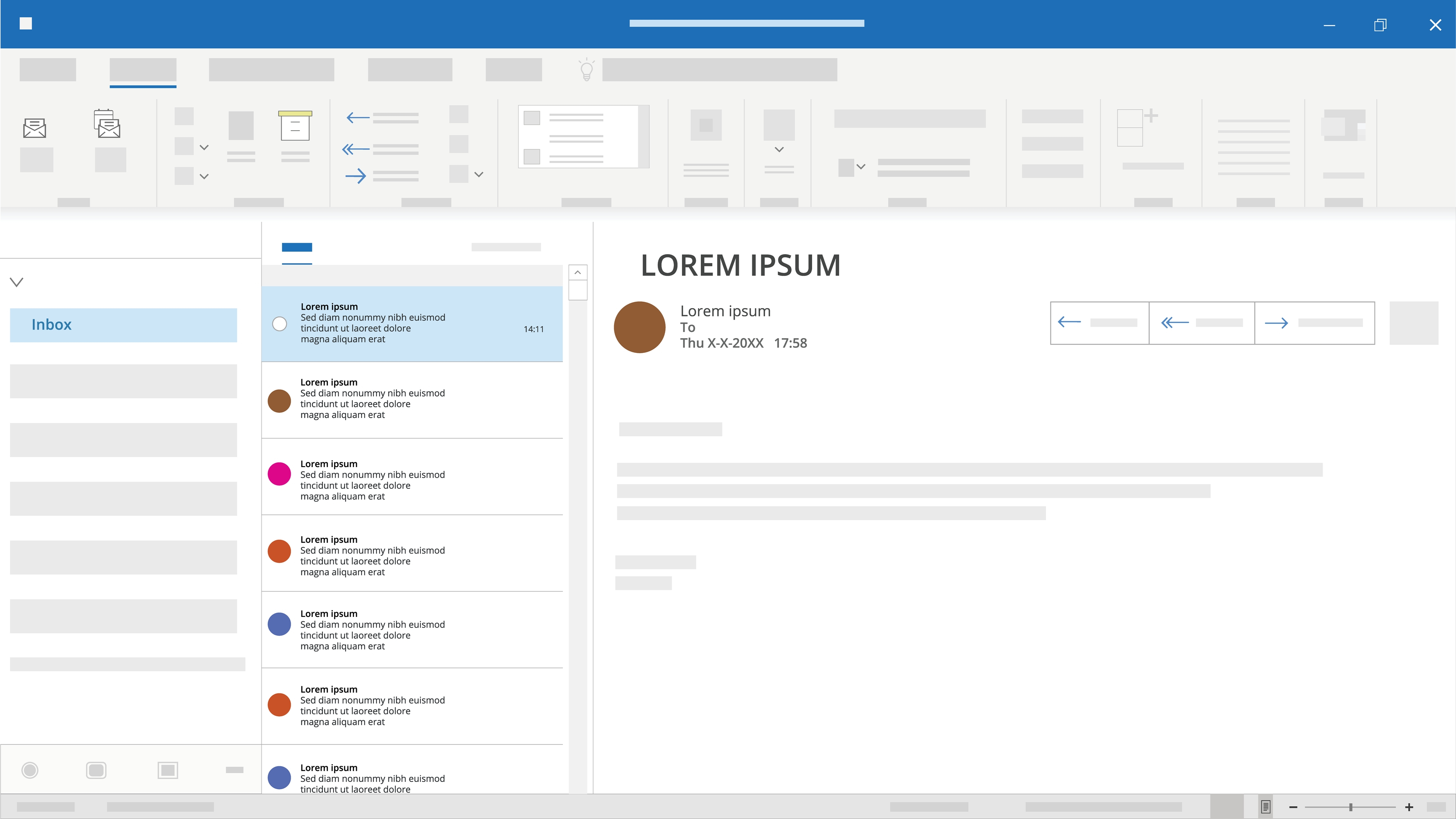Click the zoom in plus icon
Image resolution: width=1456 pixels, height=819 pixels.
click(1409, 807)
